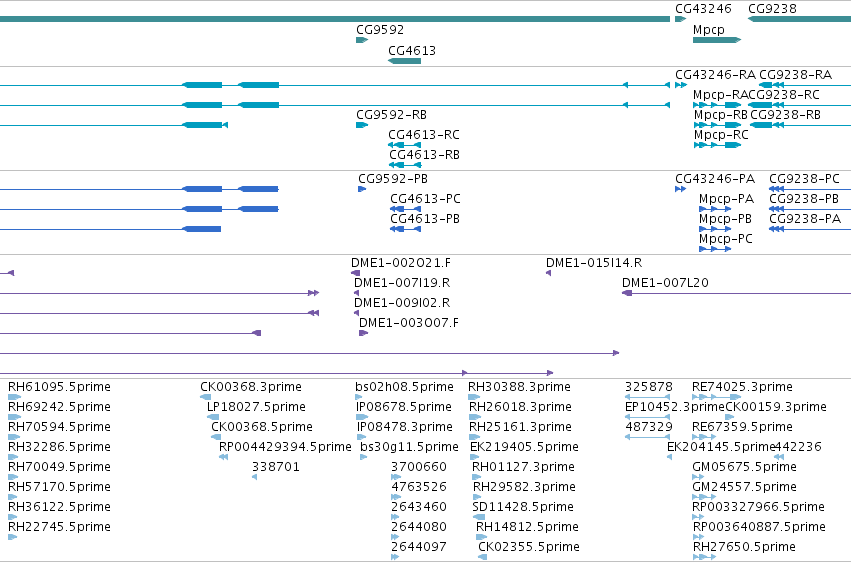Click EST CK02355.5prime
851x562 pixels.
pyautogui.click(x=482, y=557)
